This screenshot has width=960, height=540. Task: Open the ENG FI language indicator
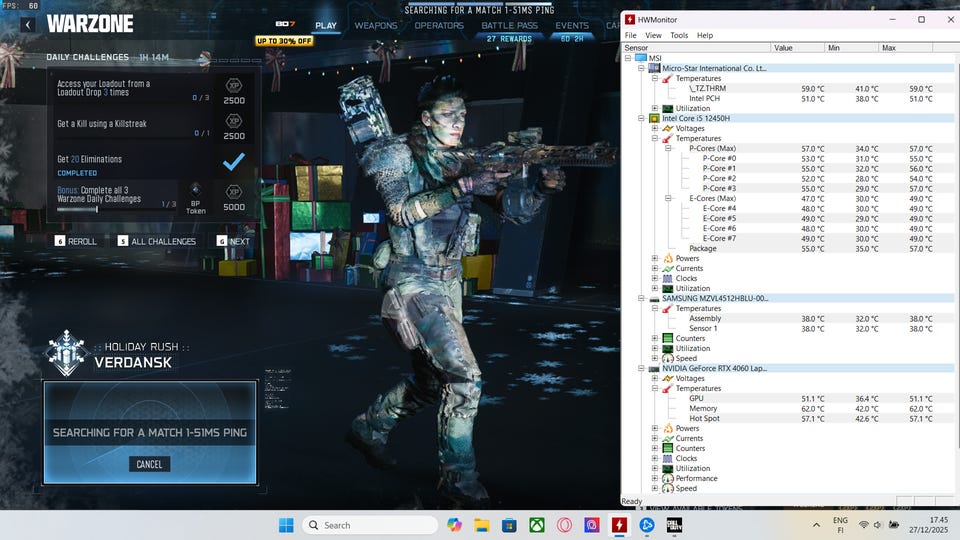point(840,525)
